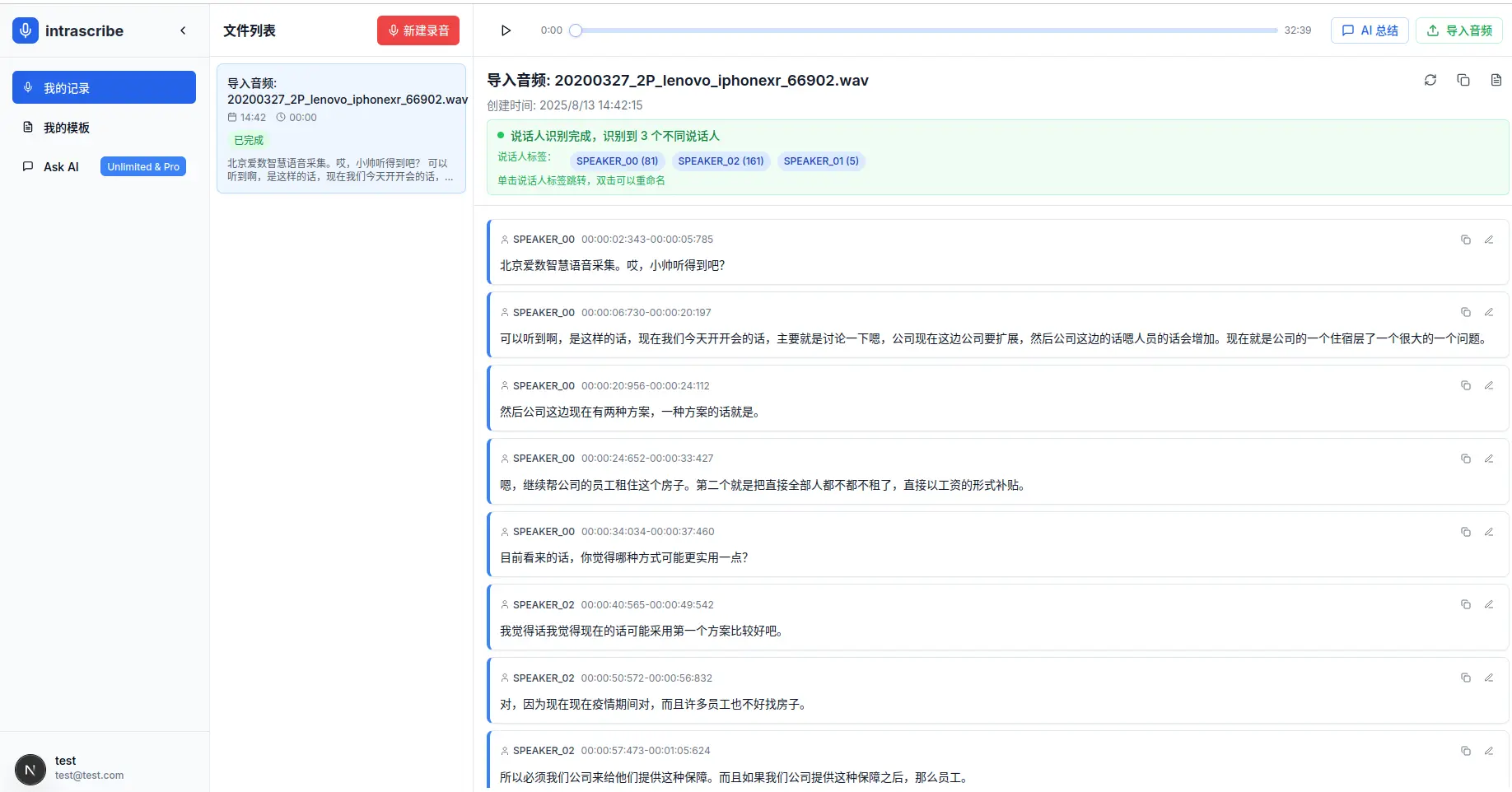Click the timestamp 00:00:06:730-00:00:20:197
This screenshot has height=792, width=1512.
tap(646, 312)
